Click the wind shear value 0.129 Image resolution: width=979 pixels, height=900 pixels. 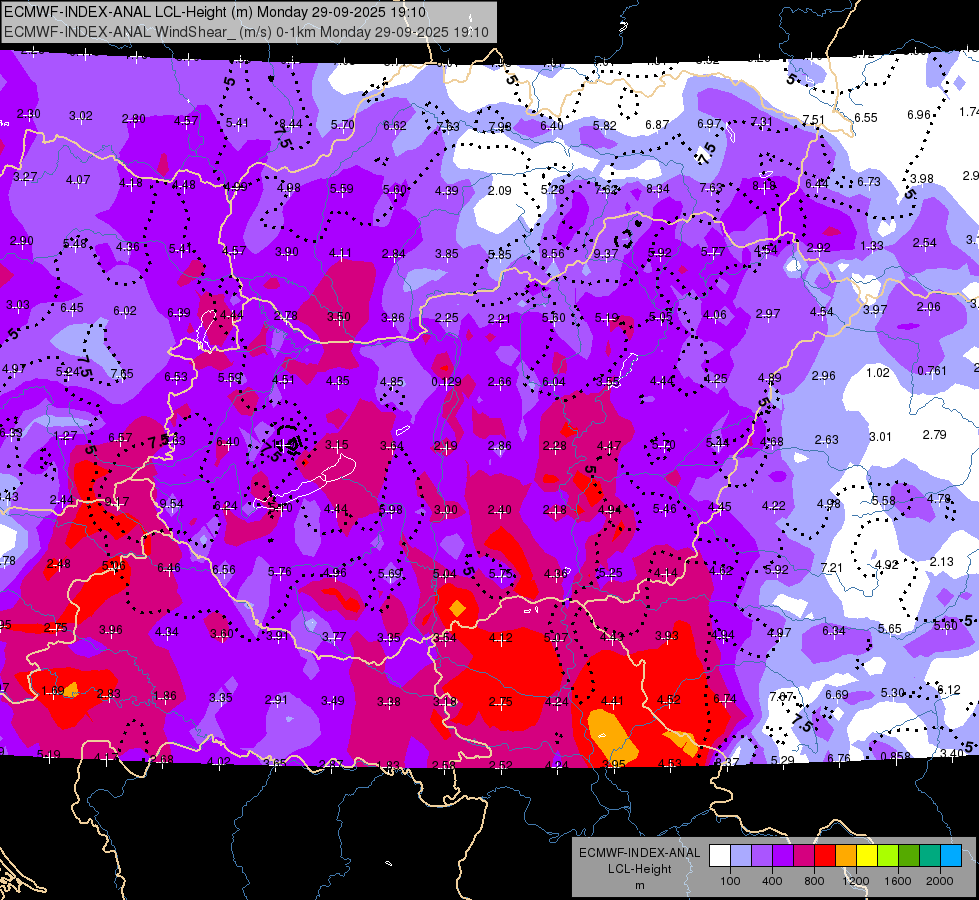tap(446, 382)
